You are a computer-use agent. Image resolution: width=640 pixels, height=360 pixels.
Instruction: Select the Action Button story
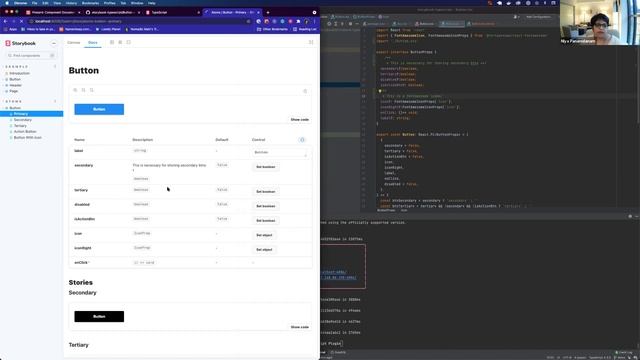(25, 132)
